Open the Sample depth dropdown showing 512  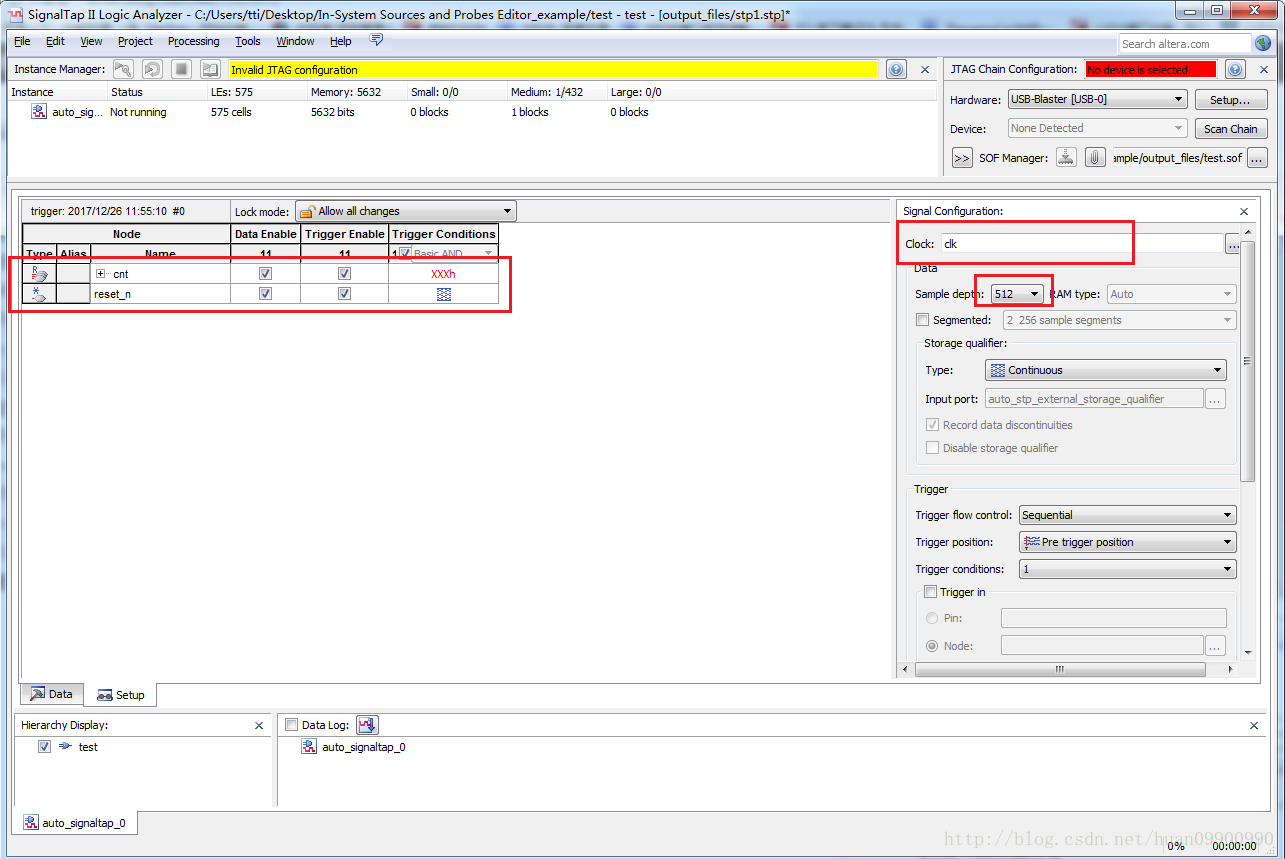(x=1017, y=294)
